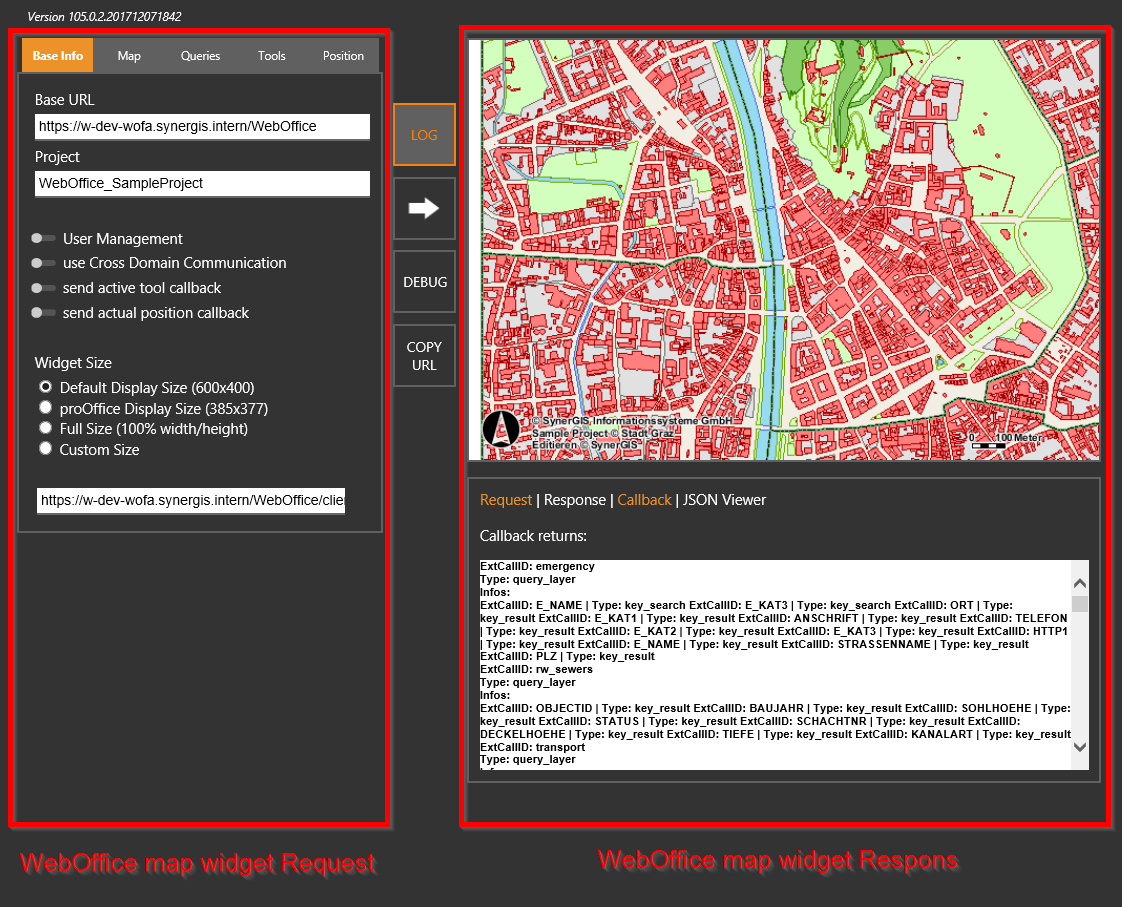Select the arrow icon to send the request
The height and width of the screenshot is (907, 1122).
coord(424,207)
